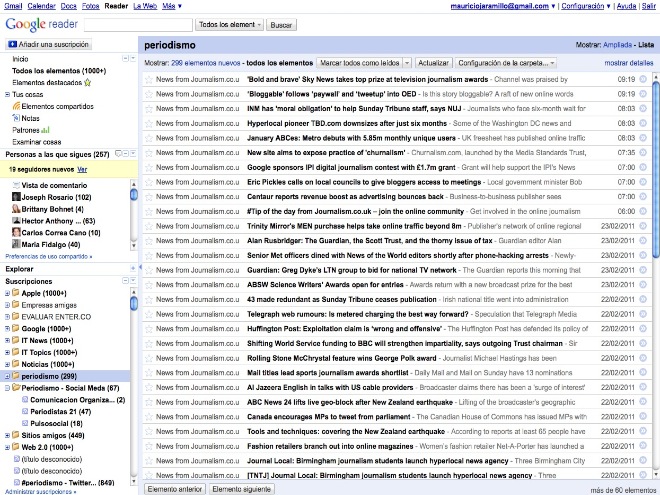The width and height of the screenshot is (660, 495).
Task: Click the subscriptions list scrollbar thumb
Action: pos(134,303)
